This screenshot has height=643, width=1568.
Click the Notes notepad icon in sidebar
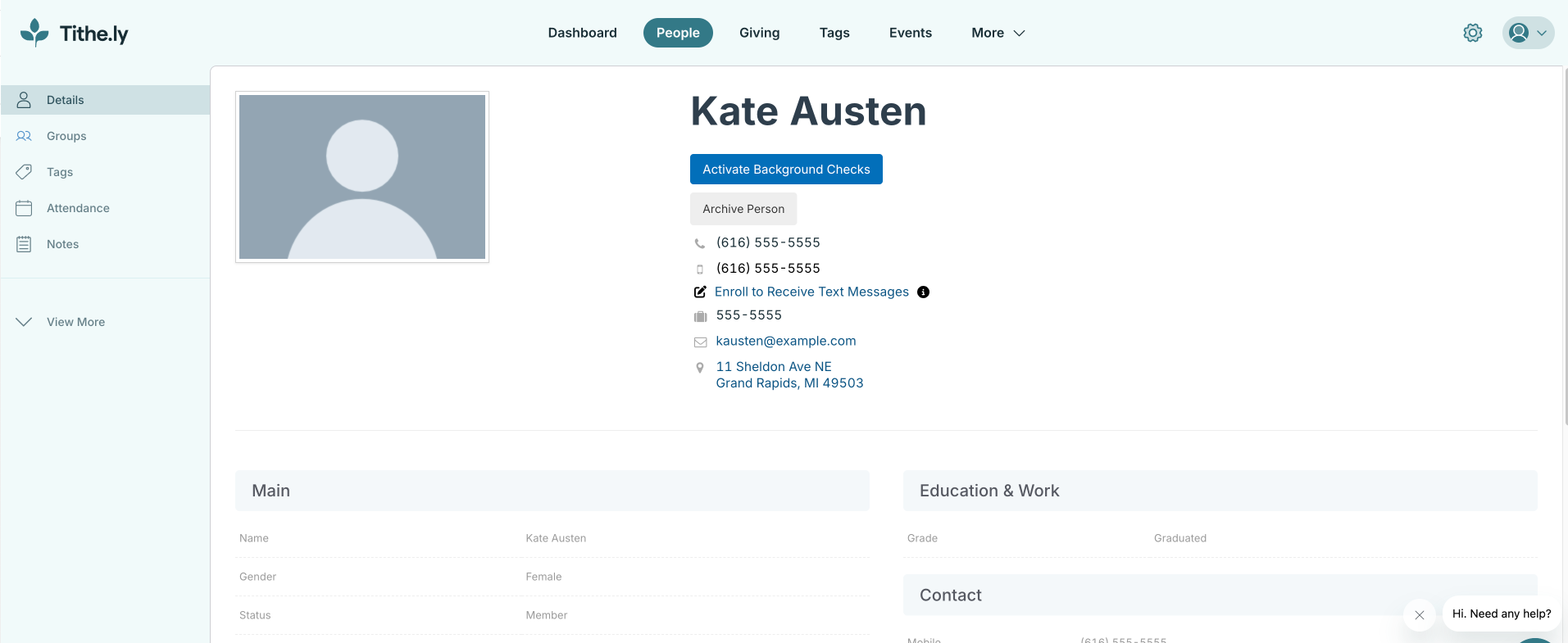[24, 244]
